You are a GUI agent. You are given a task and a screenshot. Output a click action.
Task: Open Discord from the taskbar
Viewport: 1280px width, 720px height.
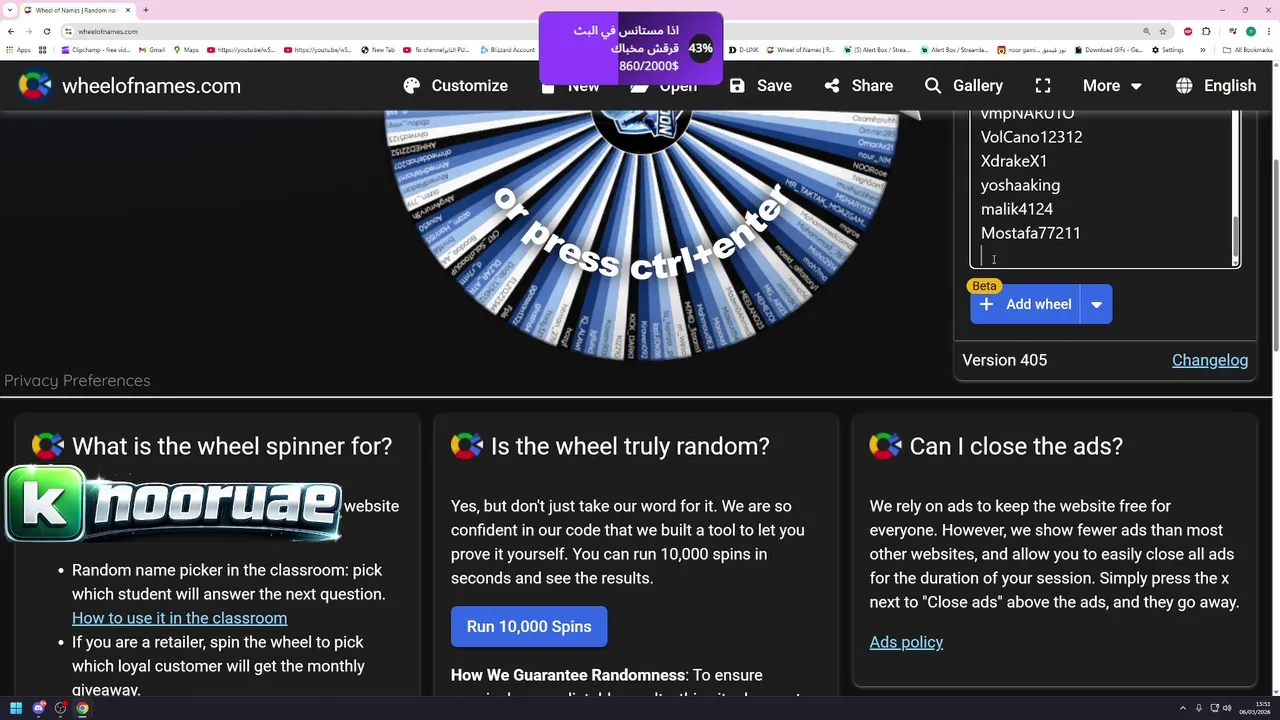coord(39,708)
